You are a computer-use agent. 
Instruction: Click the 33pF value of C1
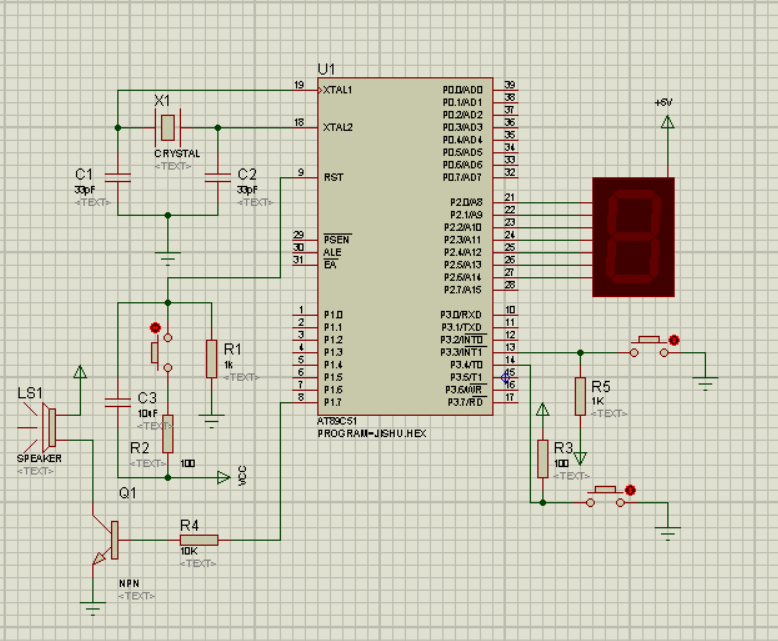pyautogui.click(x=84, y=190)
